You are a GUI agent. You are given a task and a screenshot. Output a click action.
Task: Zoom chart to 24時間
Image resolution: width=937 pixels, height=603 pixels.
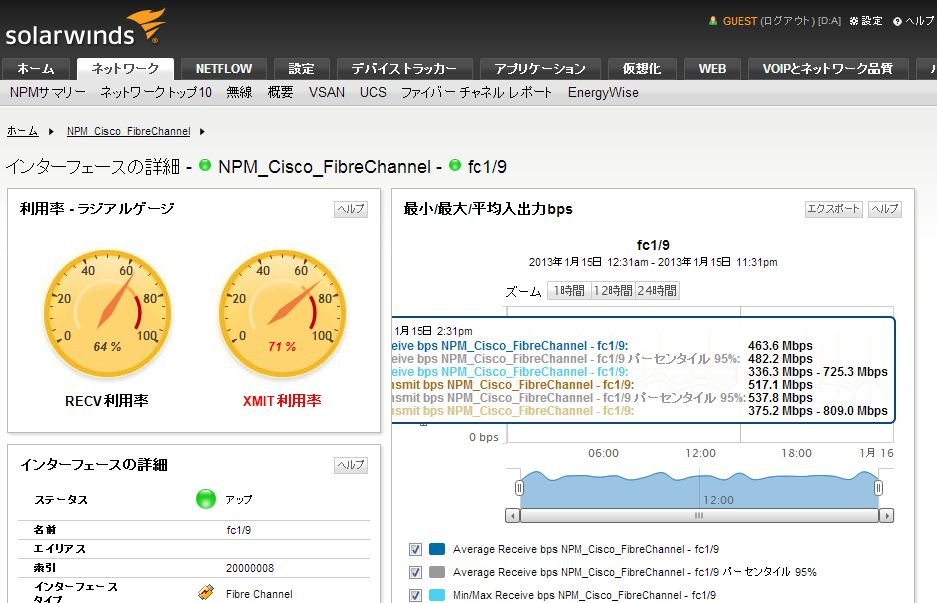tap(657, 291)
